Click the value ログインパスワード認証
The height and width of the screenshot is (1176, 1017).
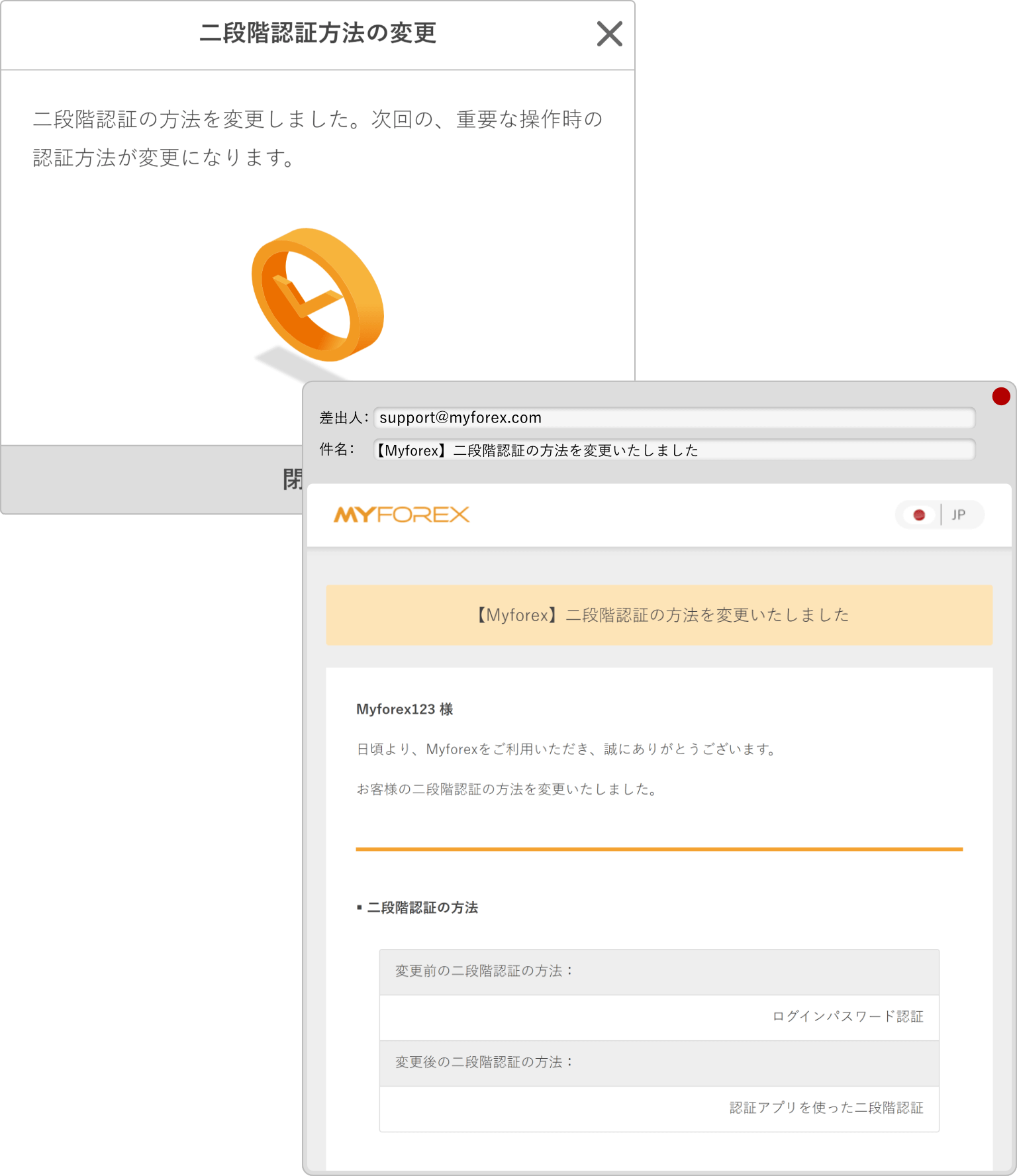847,1016
